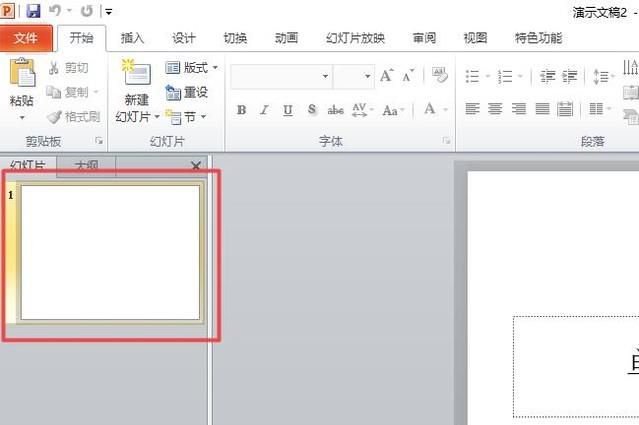This screenshot has height=425, width=639.
Task: Open character spacing AV dropdown
Action: coord(362,110)
